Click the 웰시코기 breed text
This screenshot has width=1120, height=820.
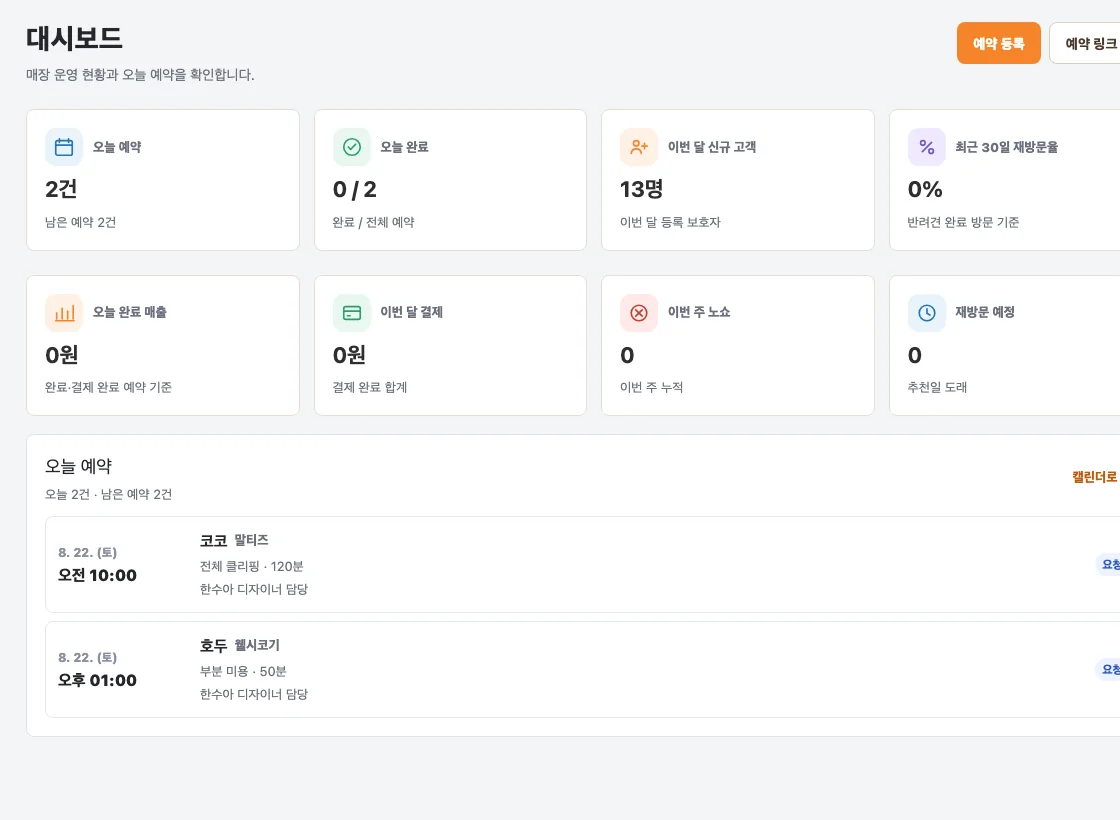257,646
